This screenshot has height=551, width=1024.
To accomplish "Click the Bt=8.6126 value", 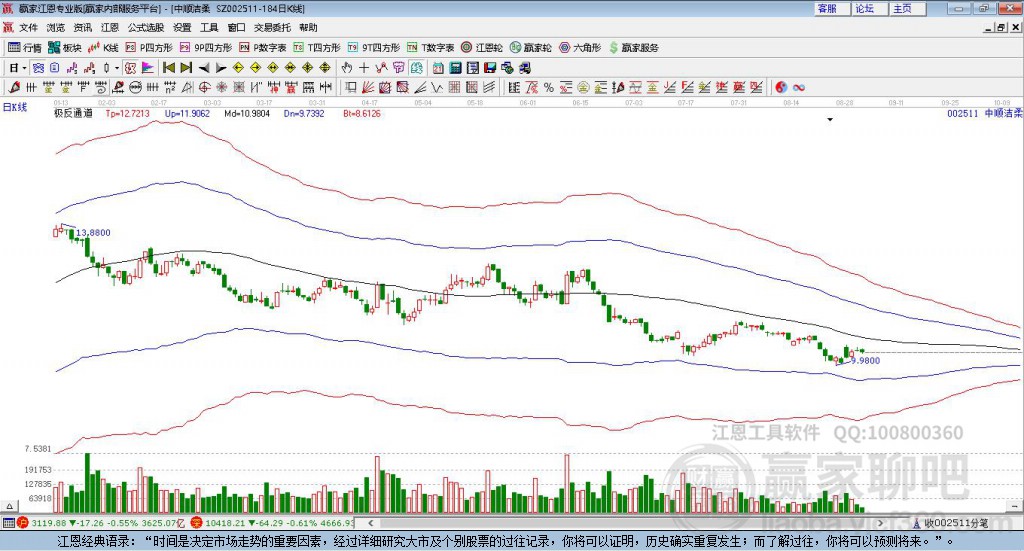I will (361, 113).
